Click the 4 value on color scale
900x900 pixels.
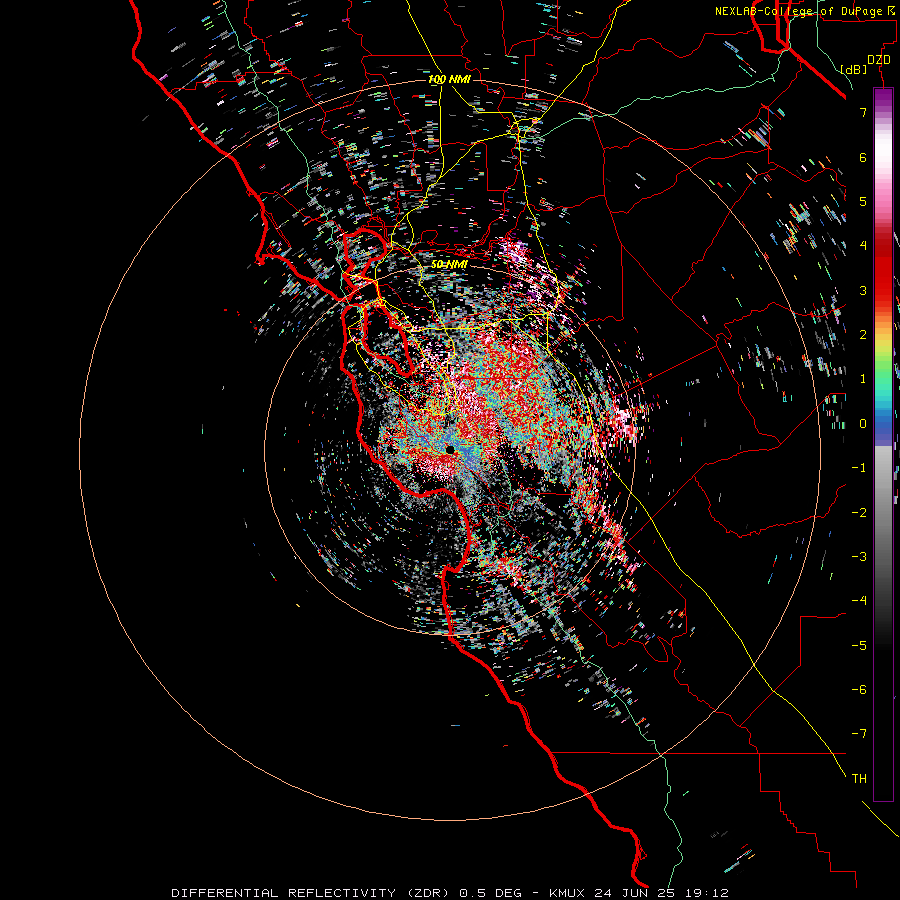pos(863,246)
